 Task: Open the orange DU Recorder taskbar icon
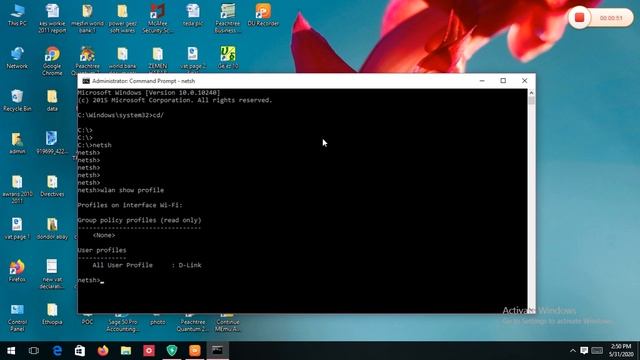coord(195,351)
